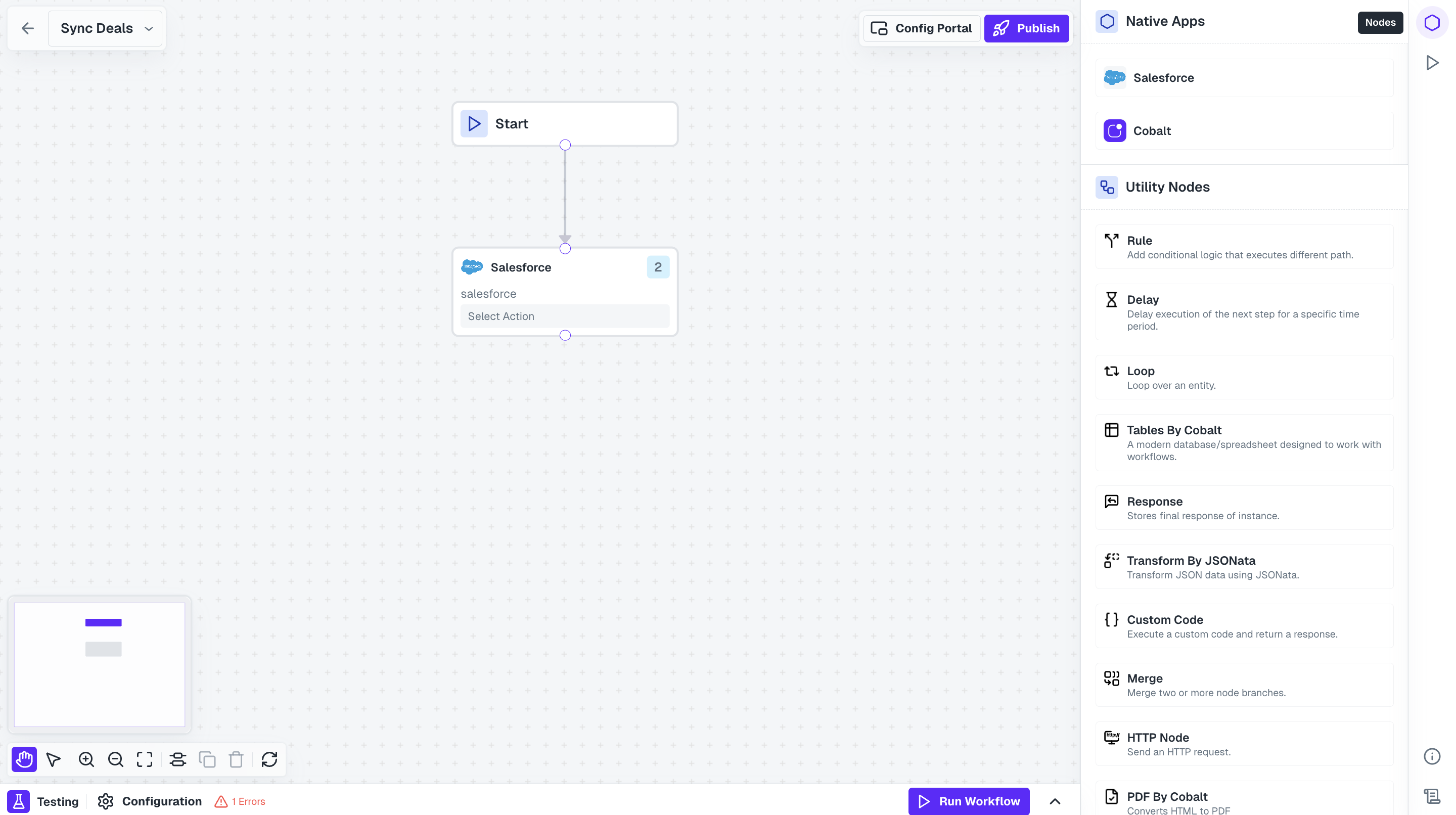Image resolution: width=1456 pixels, height=815 pixels.
Task: Expand the bottom panel with chevron up
Action: pyautogui.click(x=1055, y=801)
